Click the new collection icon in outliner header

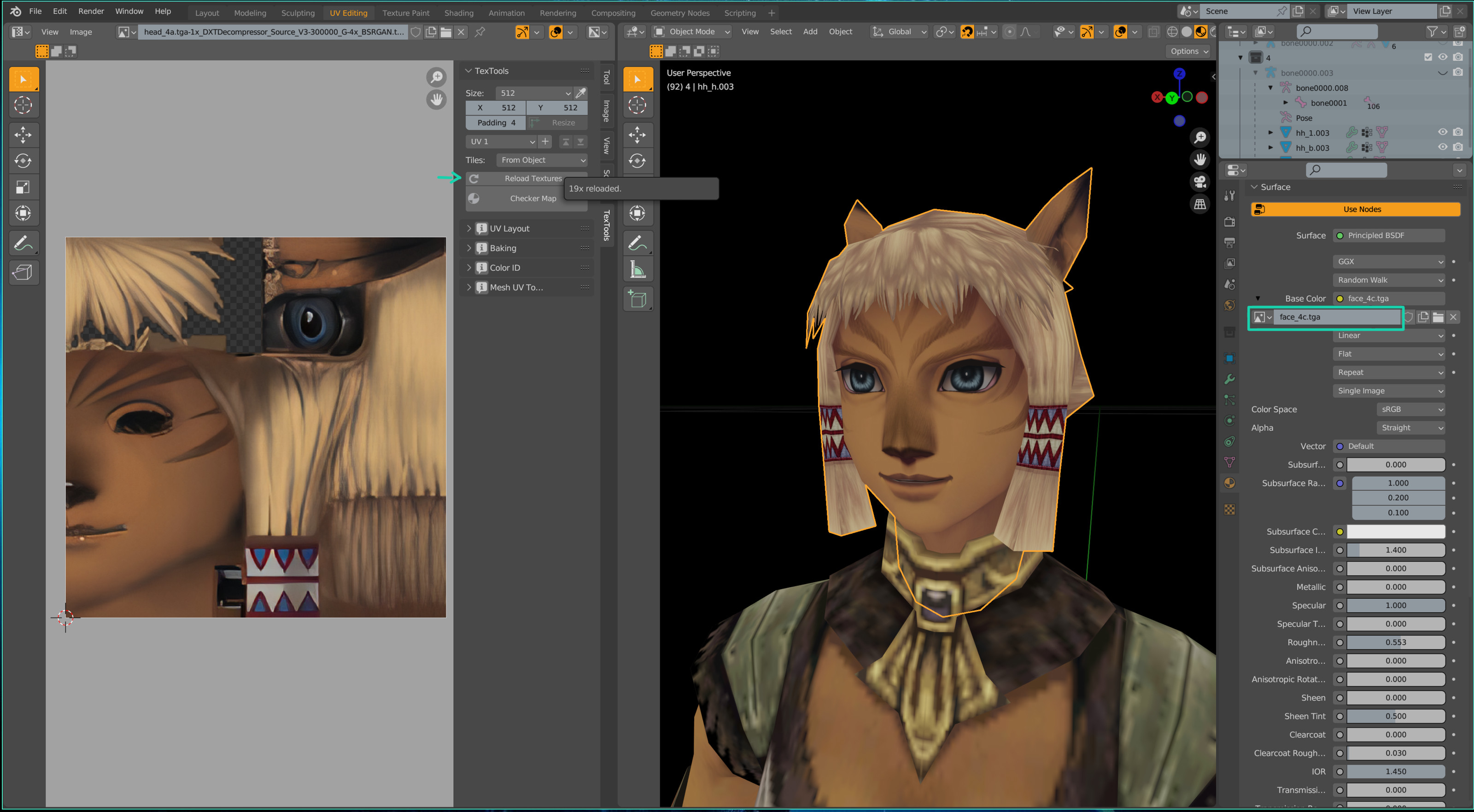pos(1460,31)
